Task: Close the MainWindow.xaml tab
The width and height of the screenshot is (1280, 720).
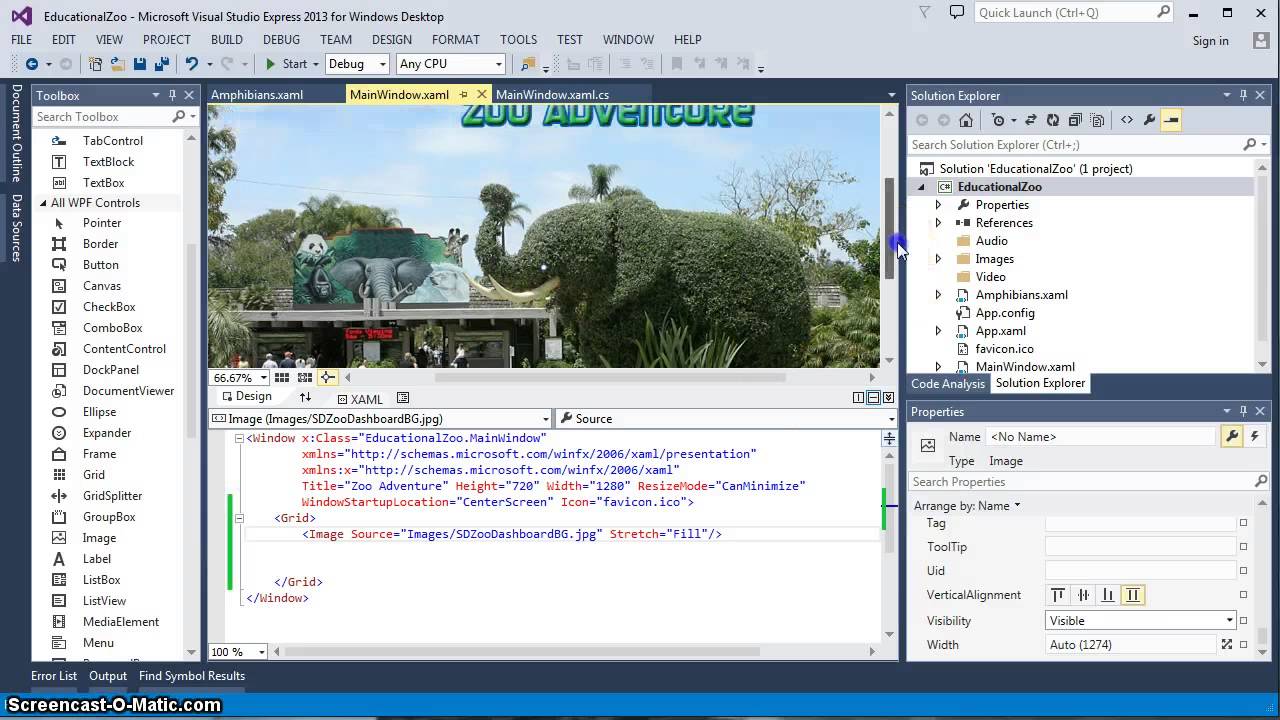Action: click(481, 95)
